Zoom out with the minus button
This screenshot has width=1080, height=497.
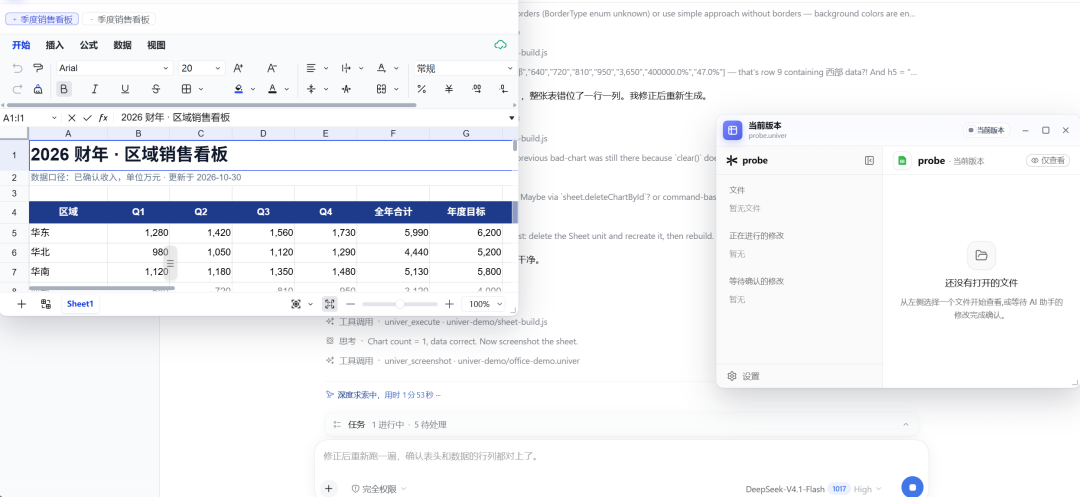coord(351,304)
